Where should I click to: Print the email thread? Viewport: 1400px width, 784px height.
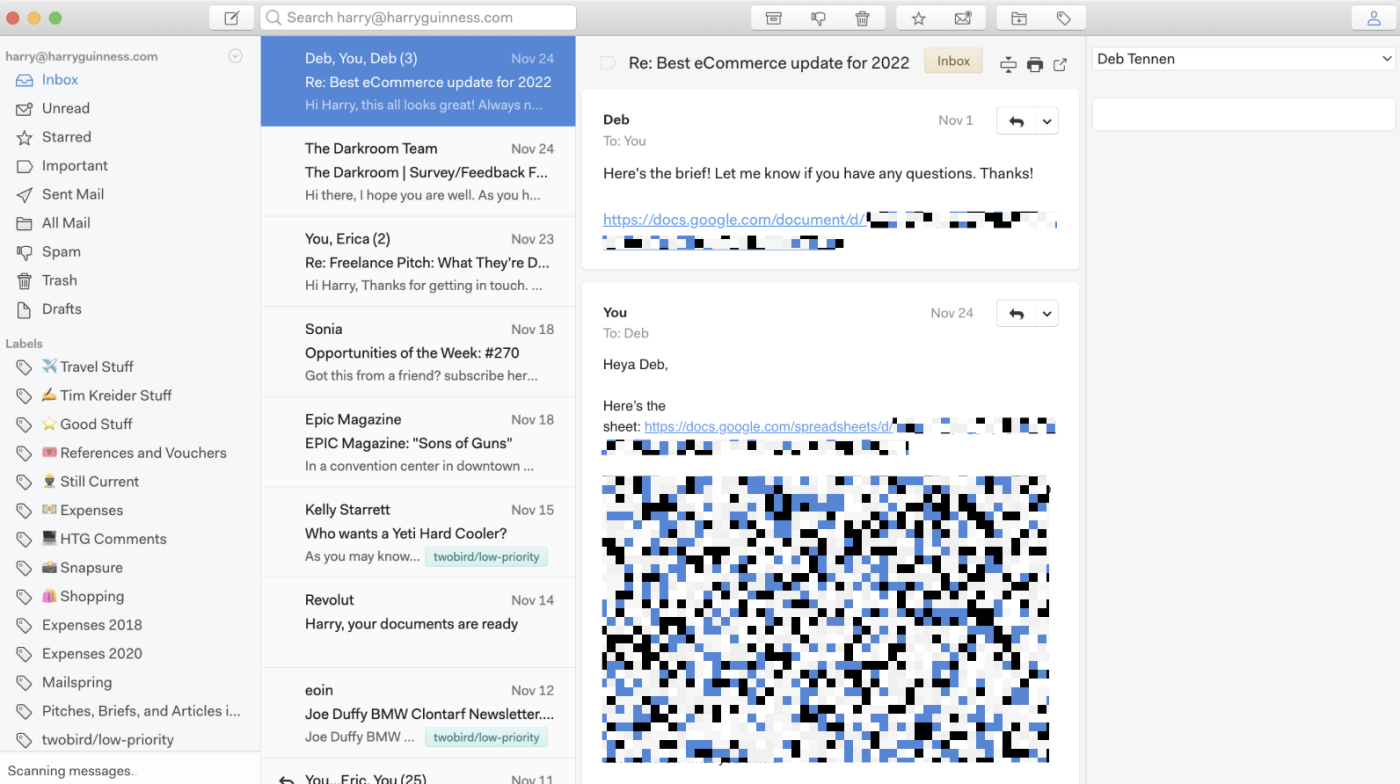click(1035, 64)
